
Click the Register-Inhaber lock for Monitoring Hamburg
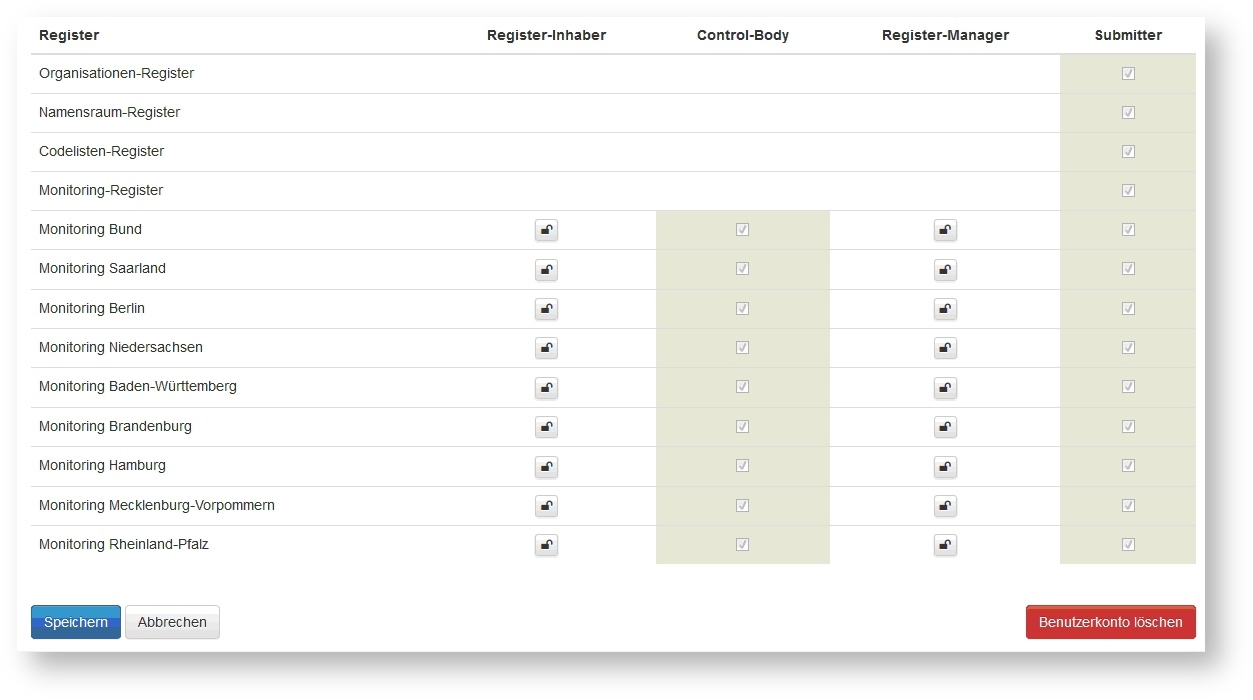coord(546,466)
